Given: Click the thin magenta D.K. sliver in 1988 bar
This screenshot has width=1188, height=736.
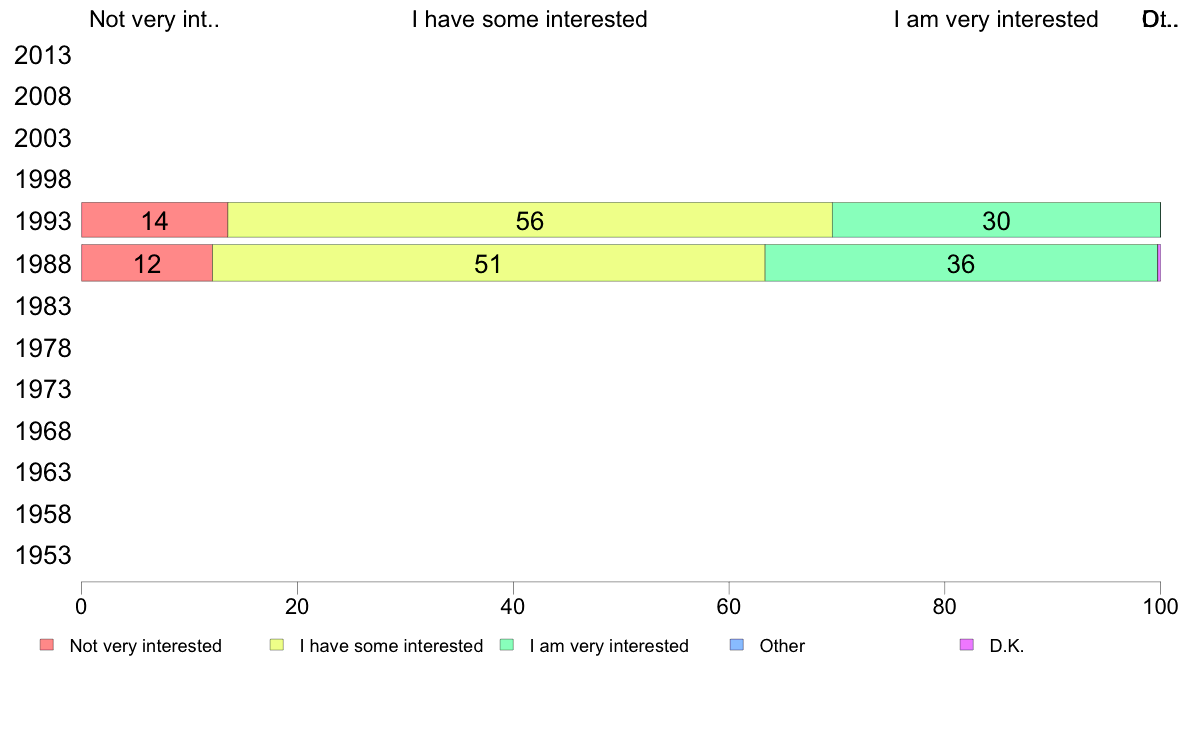Looking at the screenshot, I should click(x=1159, y=263).
